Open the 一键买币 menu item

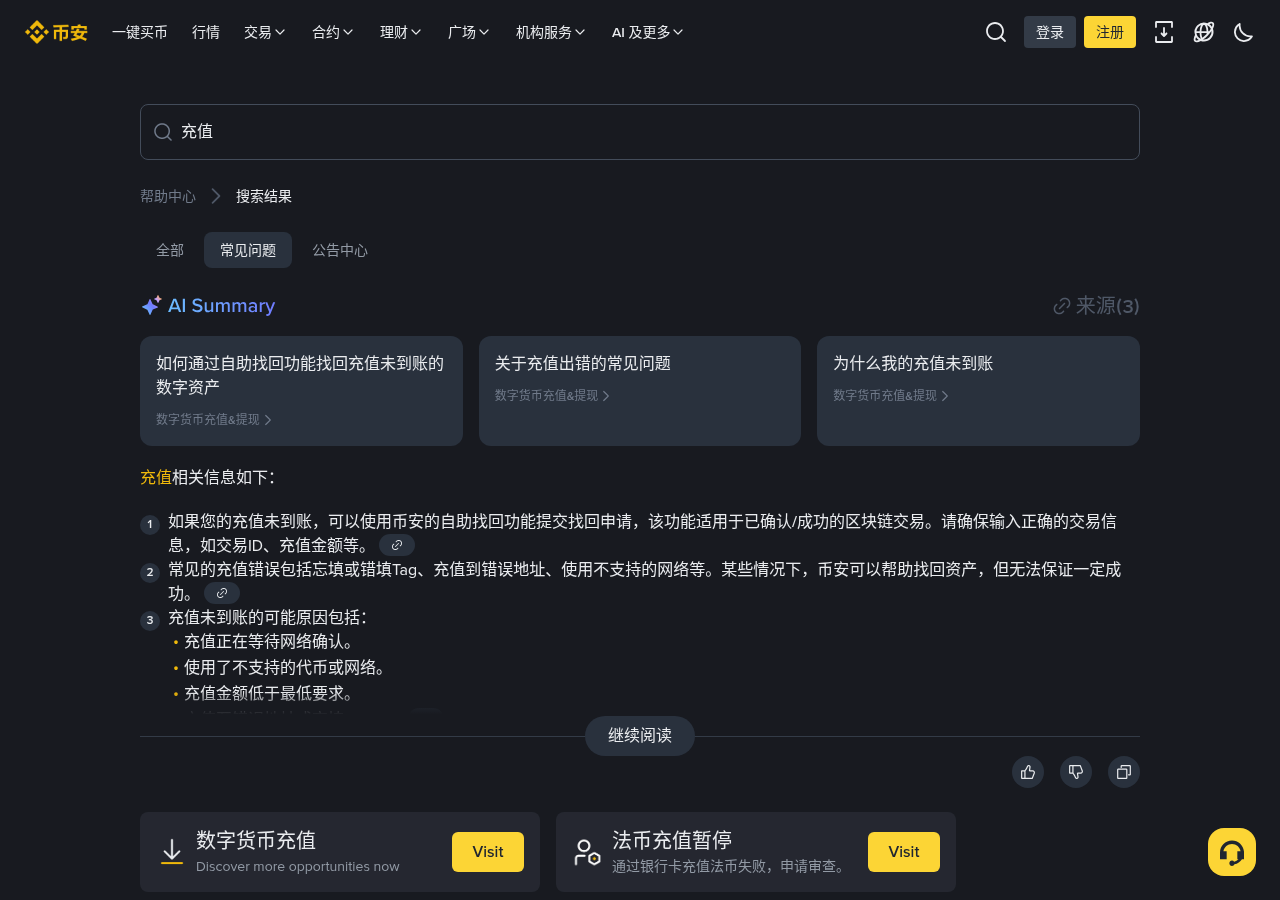140,32
